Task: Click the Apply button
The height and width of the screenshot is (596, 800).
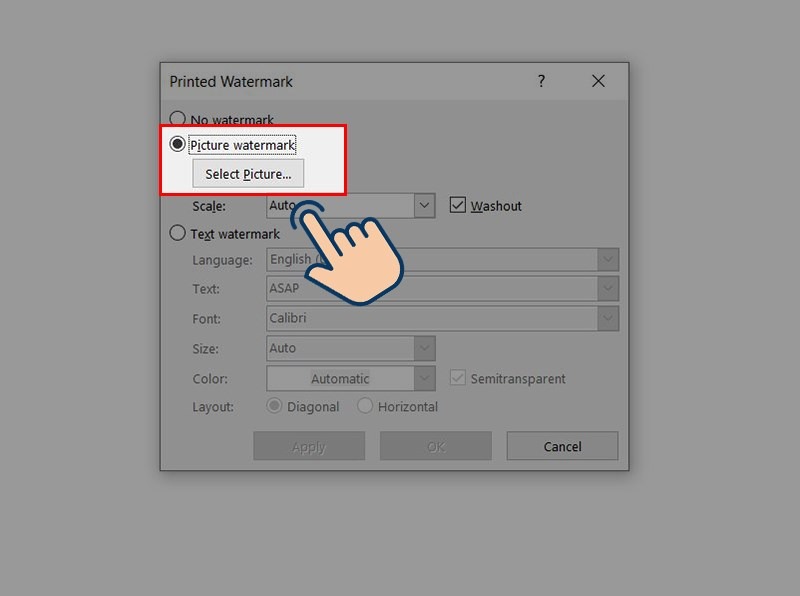Action: [309, 446]
